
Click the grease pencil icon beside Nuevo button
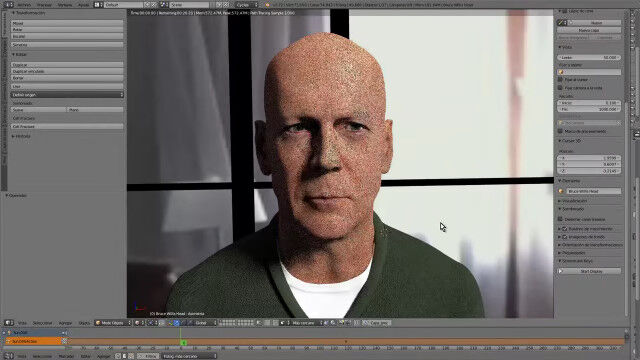pyautogui.click(x=562, y=23)
